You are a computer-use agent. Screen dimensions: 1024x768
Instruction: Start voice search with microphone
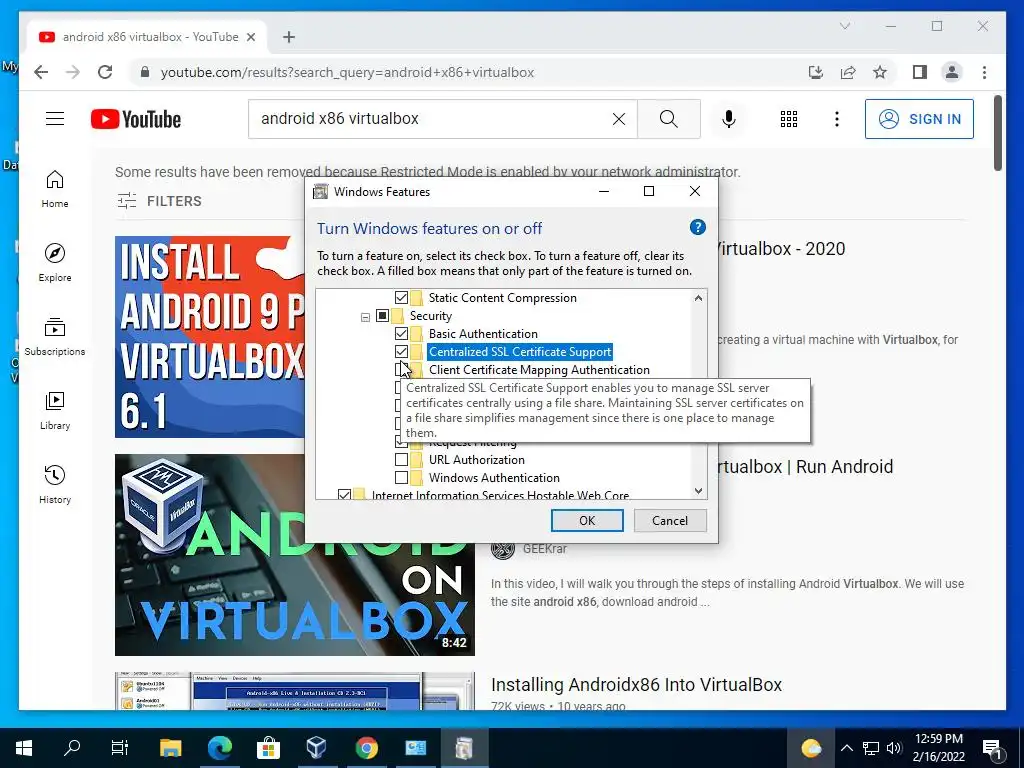pos(729,119)
